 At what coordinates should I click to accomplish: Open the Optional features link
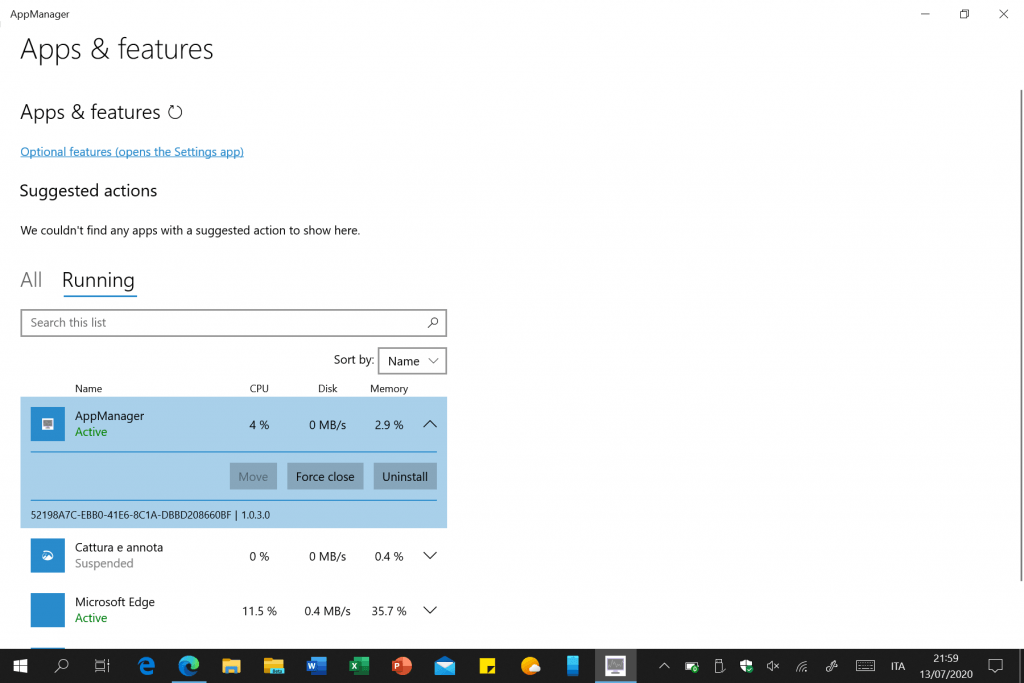pyautogui.click(x=132, y=152)
